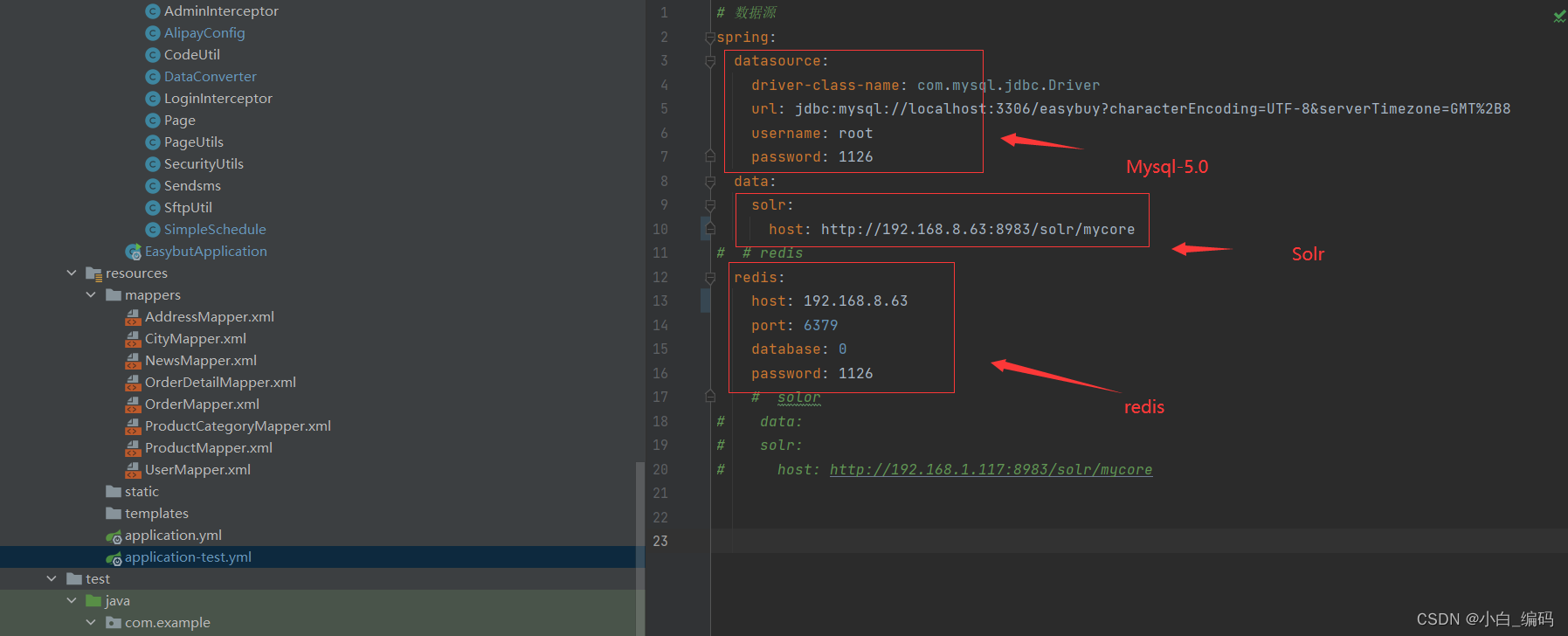Screen dimensions: 1568x636
Task: Collapse the com.example package
Action: point(91,623)
